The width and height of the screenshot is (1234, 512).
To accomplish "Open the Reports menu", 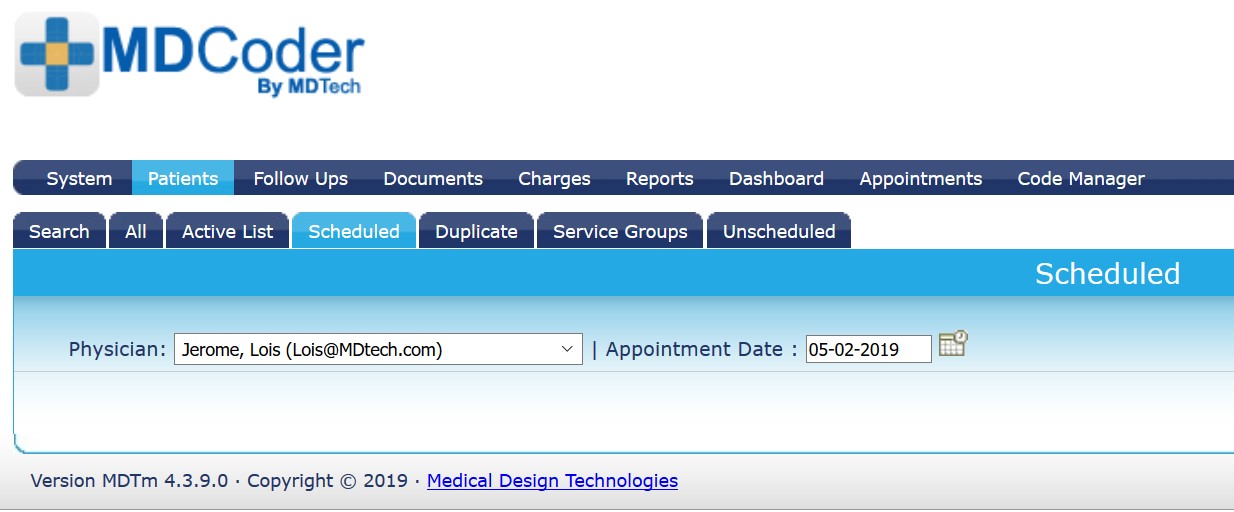I will pyautogui.click(x=660, y=178).
